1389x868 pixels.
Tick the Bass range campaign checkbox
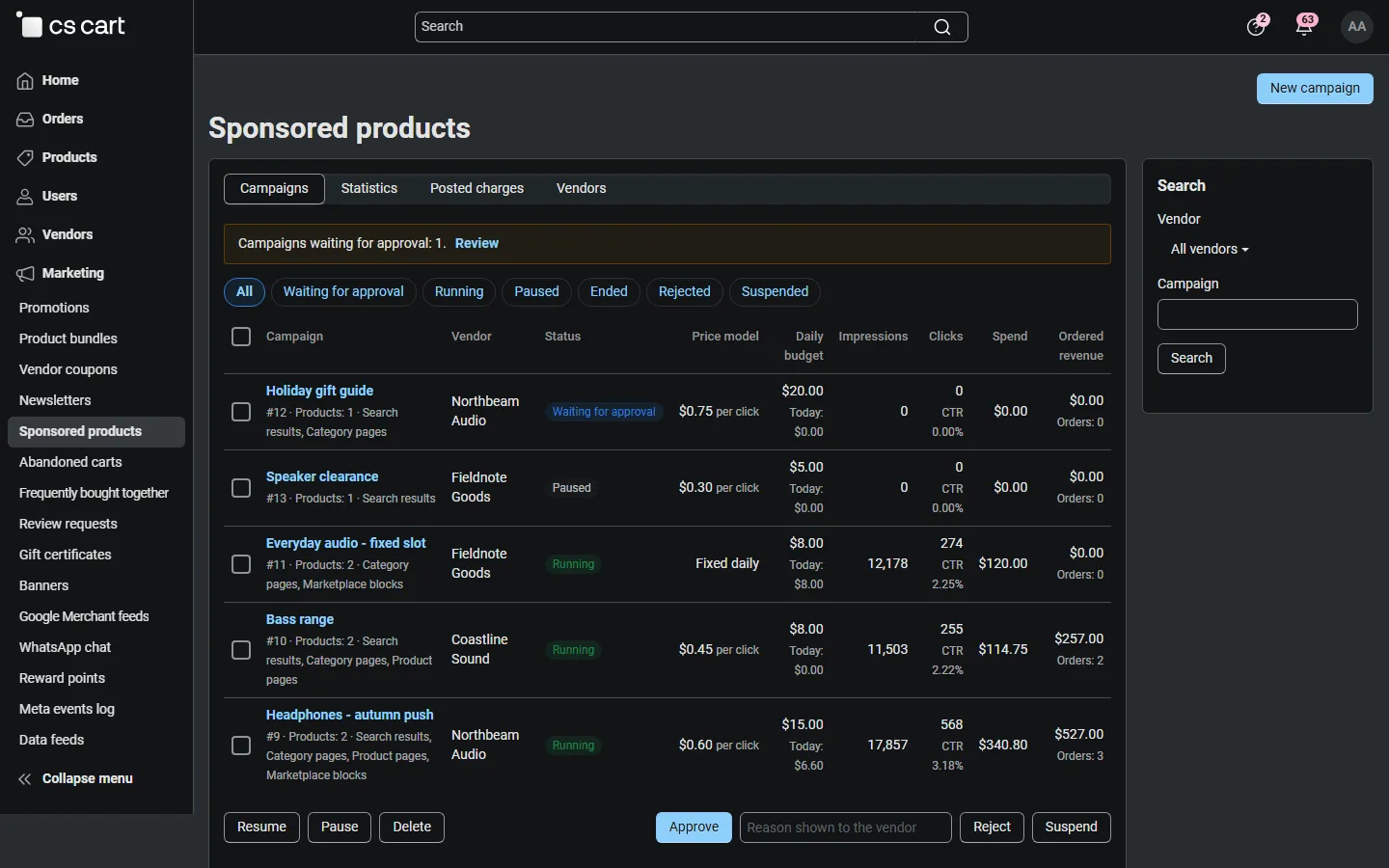[241, 650]
